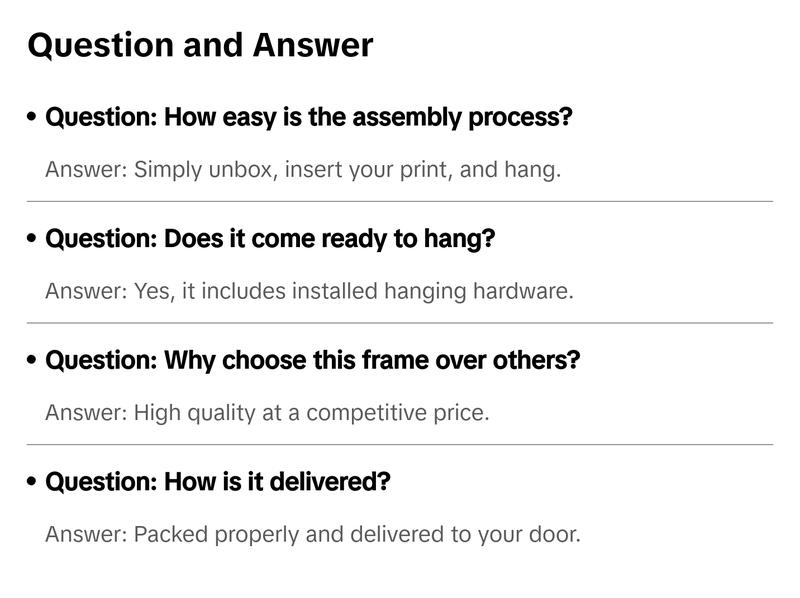The image size is (800, 598).
Task: Click the divider line below the hanging hardware answer
Action: click(x=400, y=323)
